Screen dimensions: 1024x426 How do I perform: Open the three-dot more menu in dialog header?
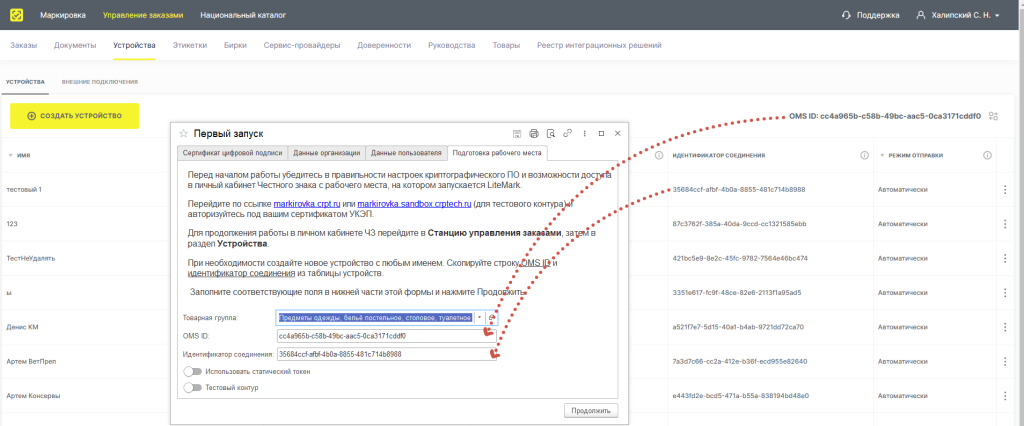pyautogui.click(x=584, y=133)
